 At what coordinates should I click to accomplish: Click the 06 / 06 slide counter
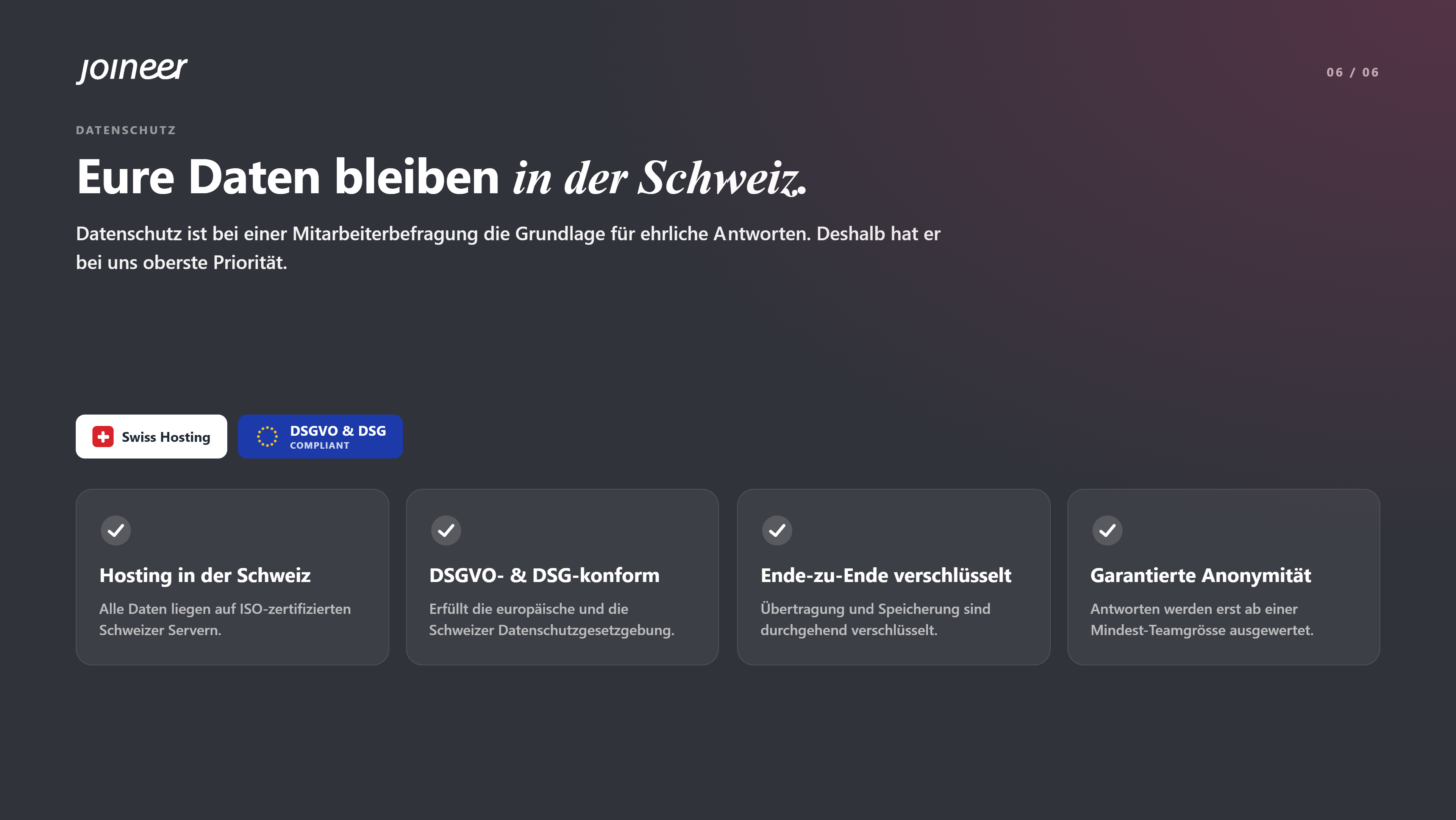[1353, 72]
